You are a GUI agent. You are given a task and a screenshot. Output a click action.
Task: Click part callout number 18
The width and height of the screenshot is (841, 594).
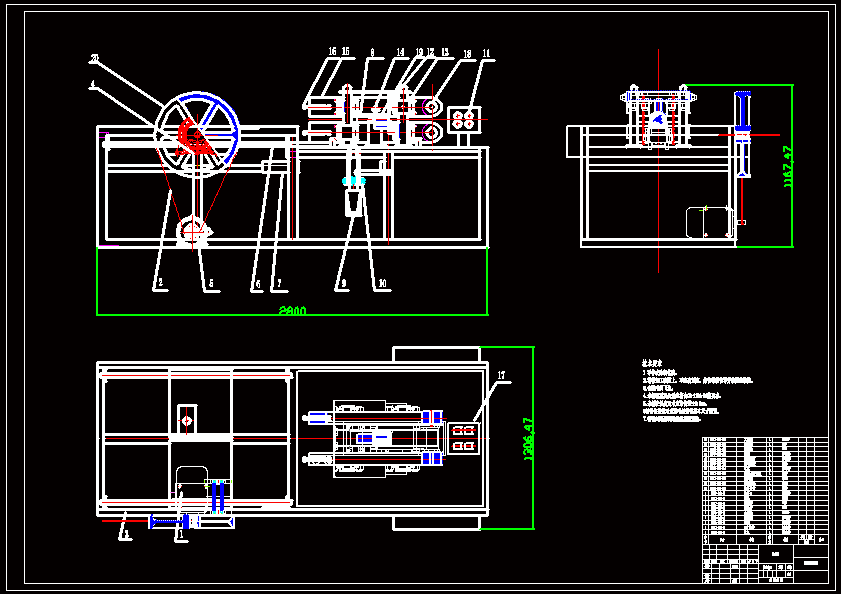pyautogui.click(x=467, y=54)
